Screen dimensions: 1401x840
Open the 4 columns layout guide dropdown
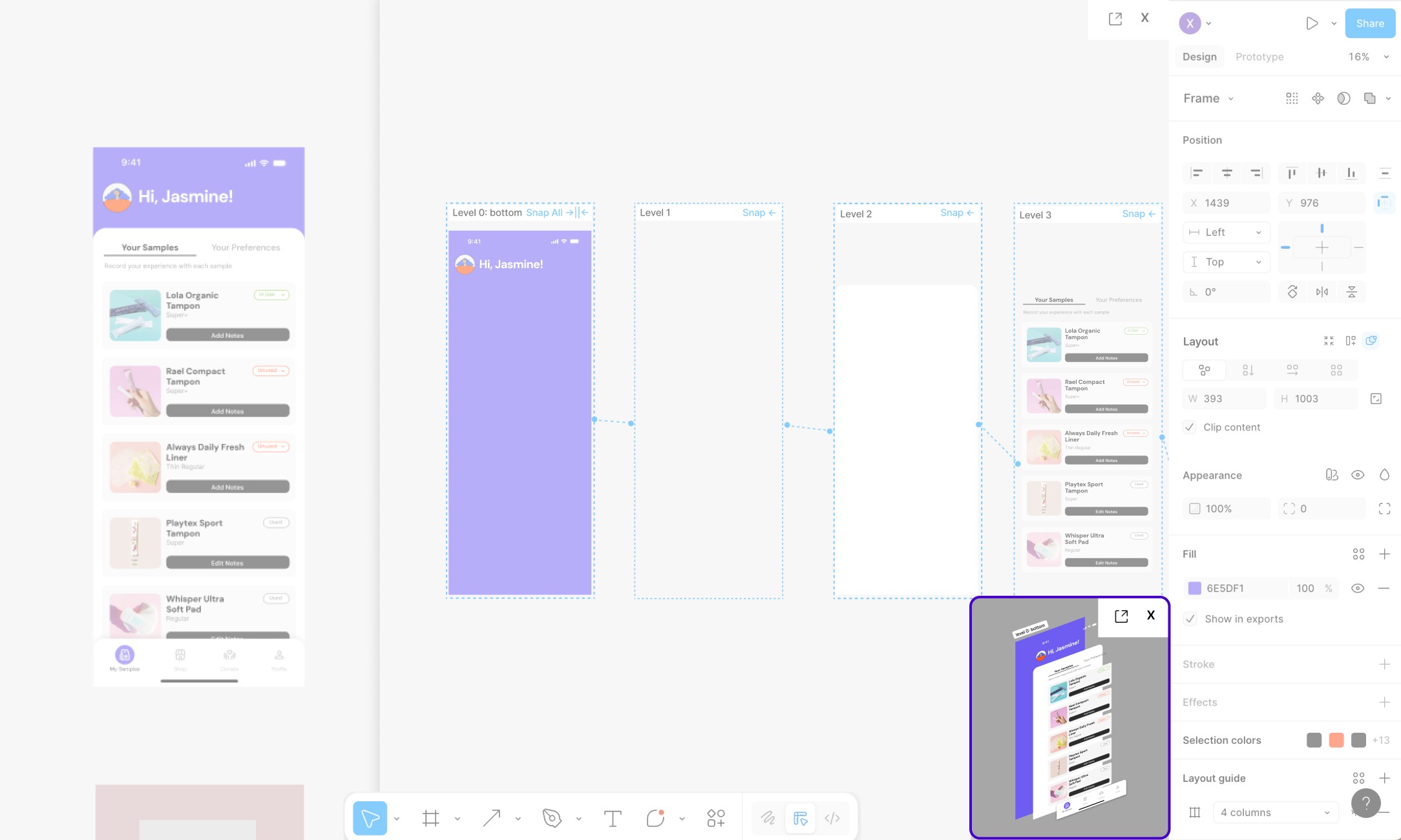[x=1276, y=812]
